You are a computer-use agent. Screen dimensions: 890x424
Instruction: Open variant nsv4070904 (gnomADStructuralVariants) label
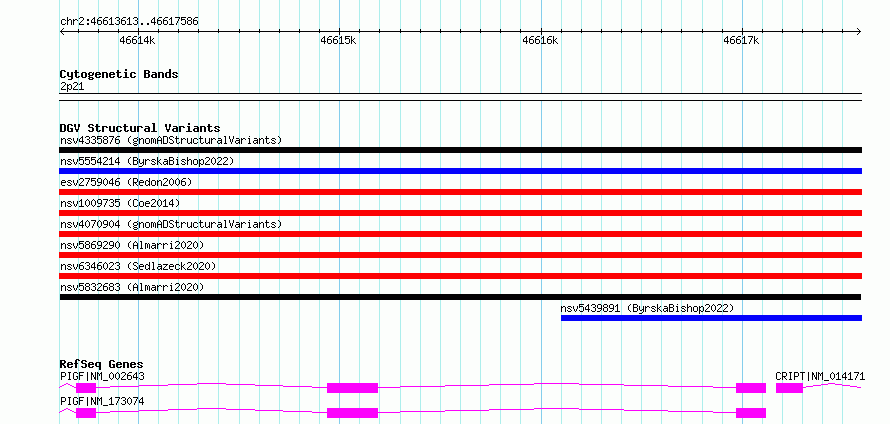point(171,224)
